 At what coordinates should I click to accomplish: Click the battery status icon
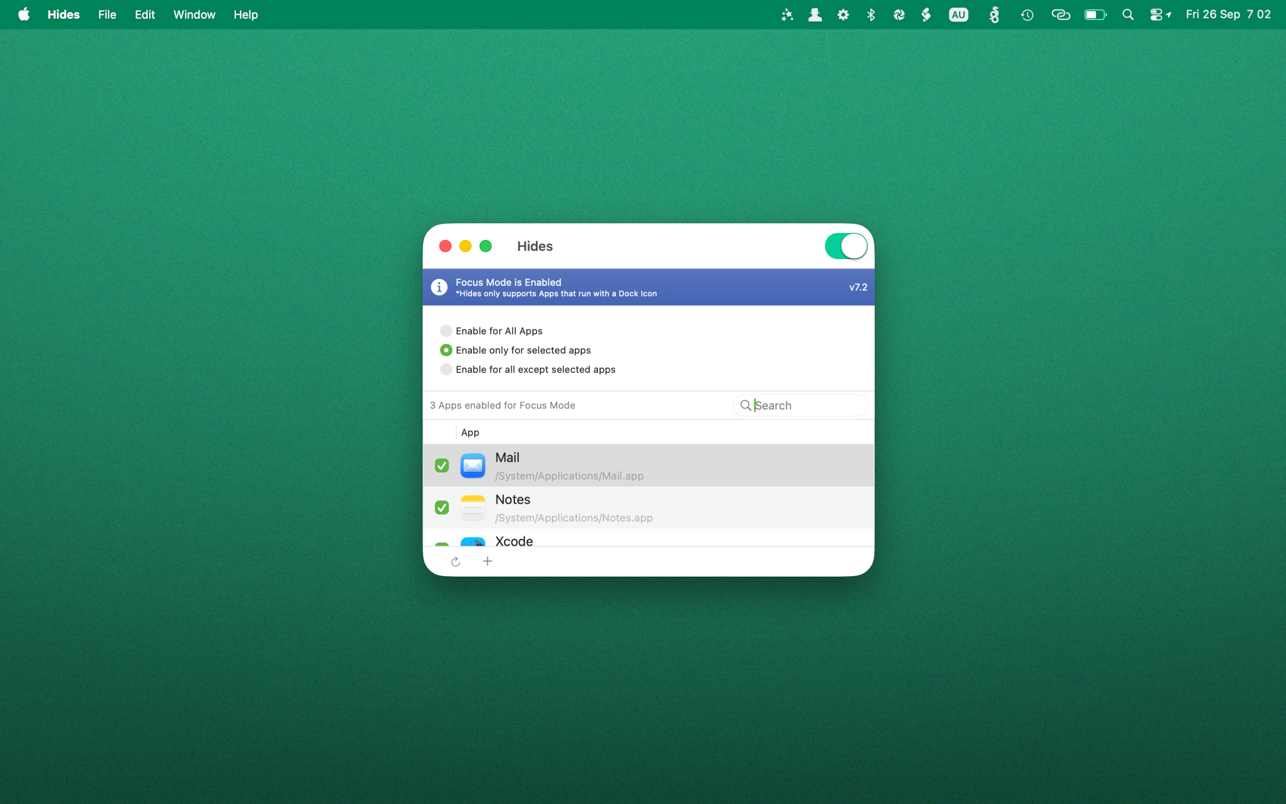[x=1096, y=15]
